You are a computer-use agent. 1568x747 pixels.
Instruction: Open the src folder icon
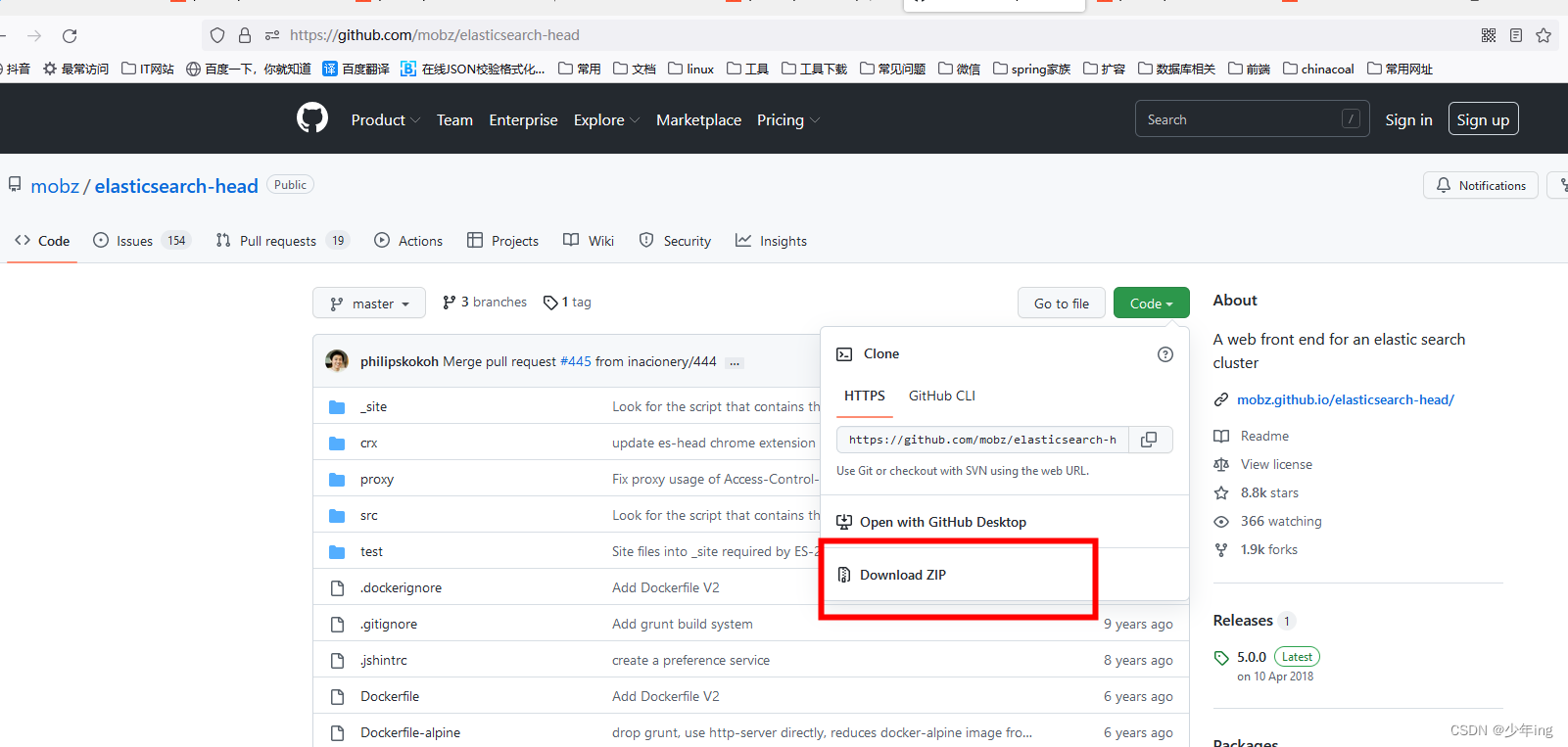coord(337,515)
